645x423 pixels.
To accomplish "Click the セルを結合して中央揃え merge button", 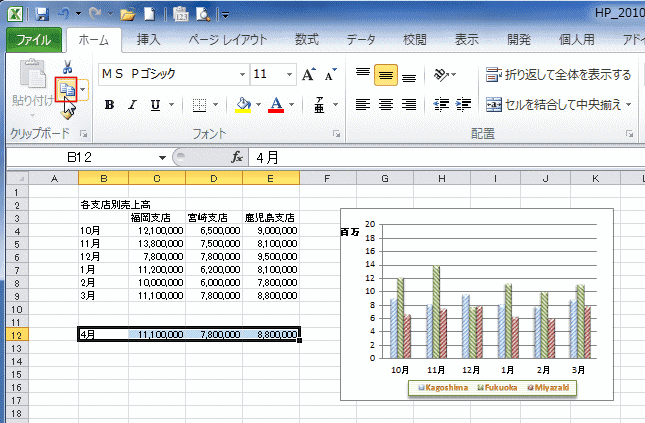I will tap(559, 105).
